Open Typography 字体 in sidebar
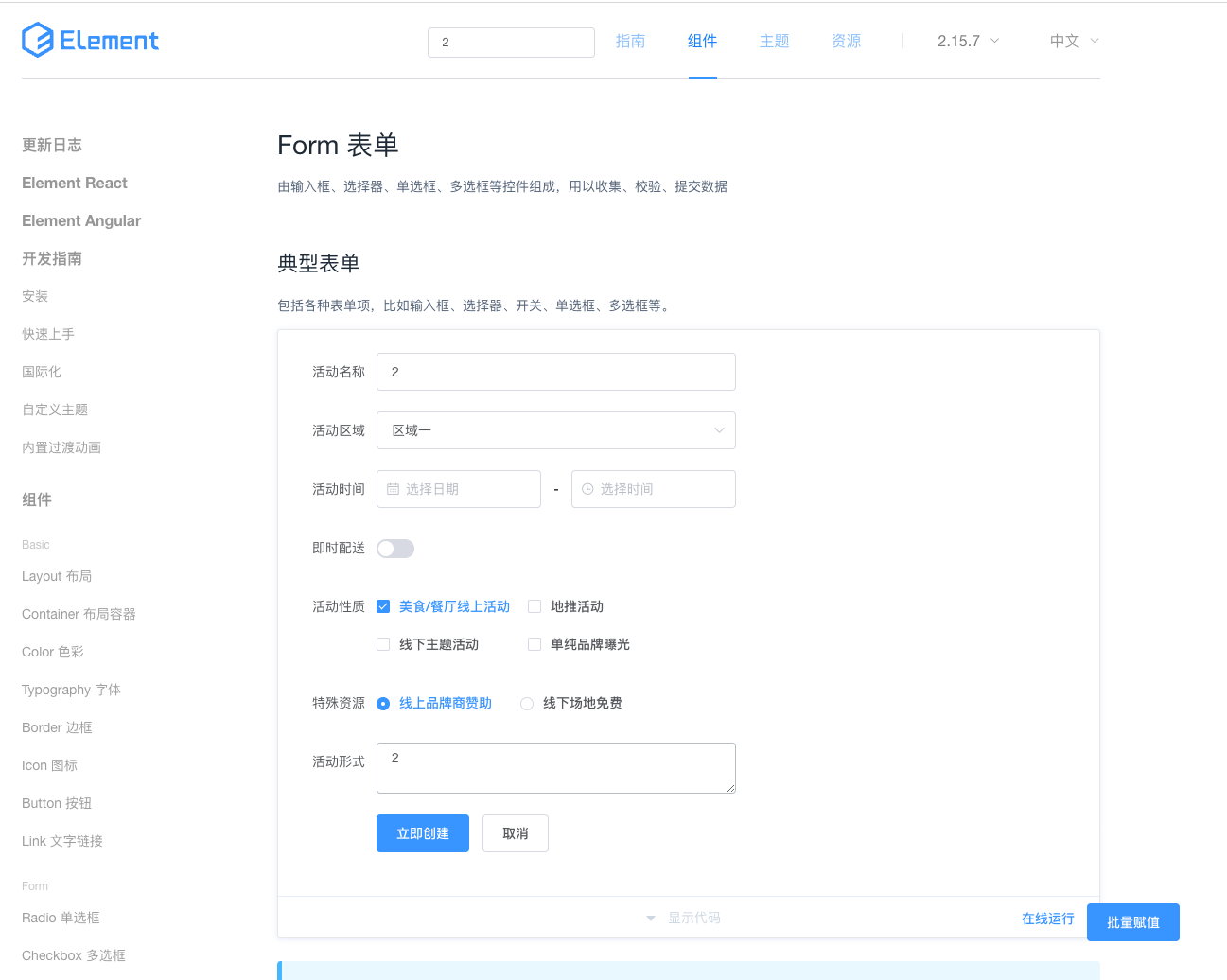 (x=71, y=690)
